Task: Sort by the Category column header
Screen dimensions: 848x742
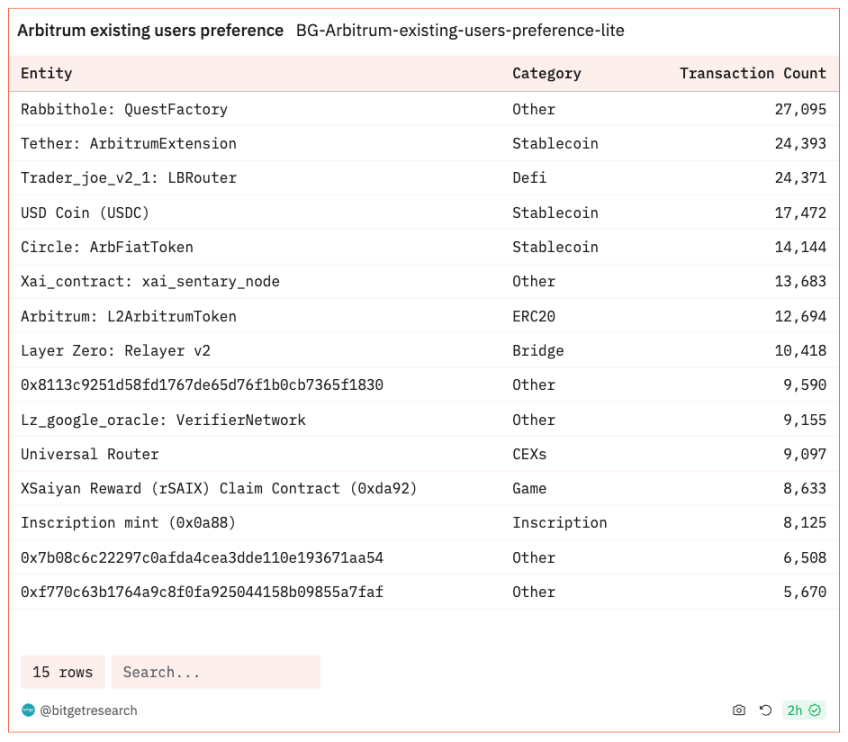Action: tap(546, 73)
